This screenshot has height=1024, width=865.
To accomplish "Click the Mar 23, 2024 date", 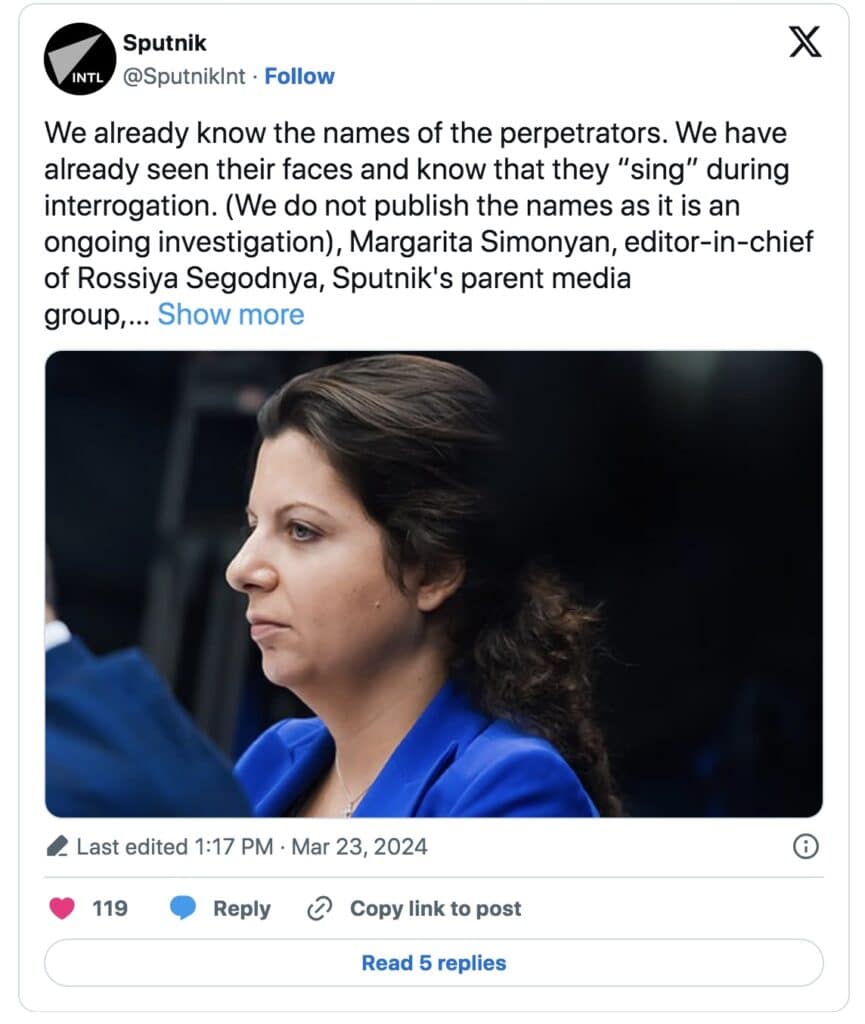I will pos(362,847).
